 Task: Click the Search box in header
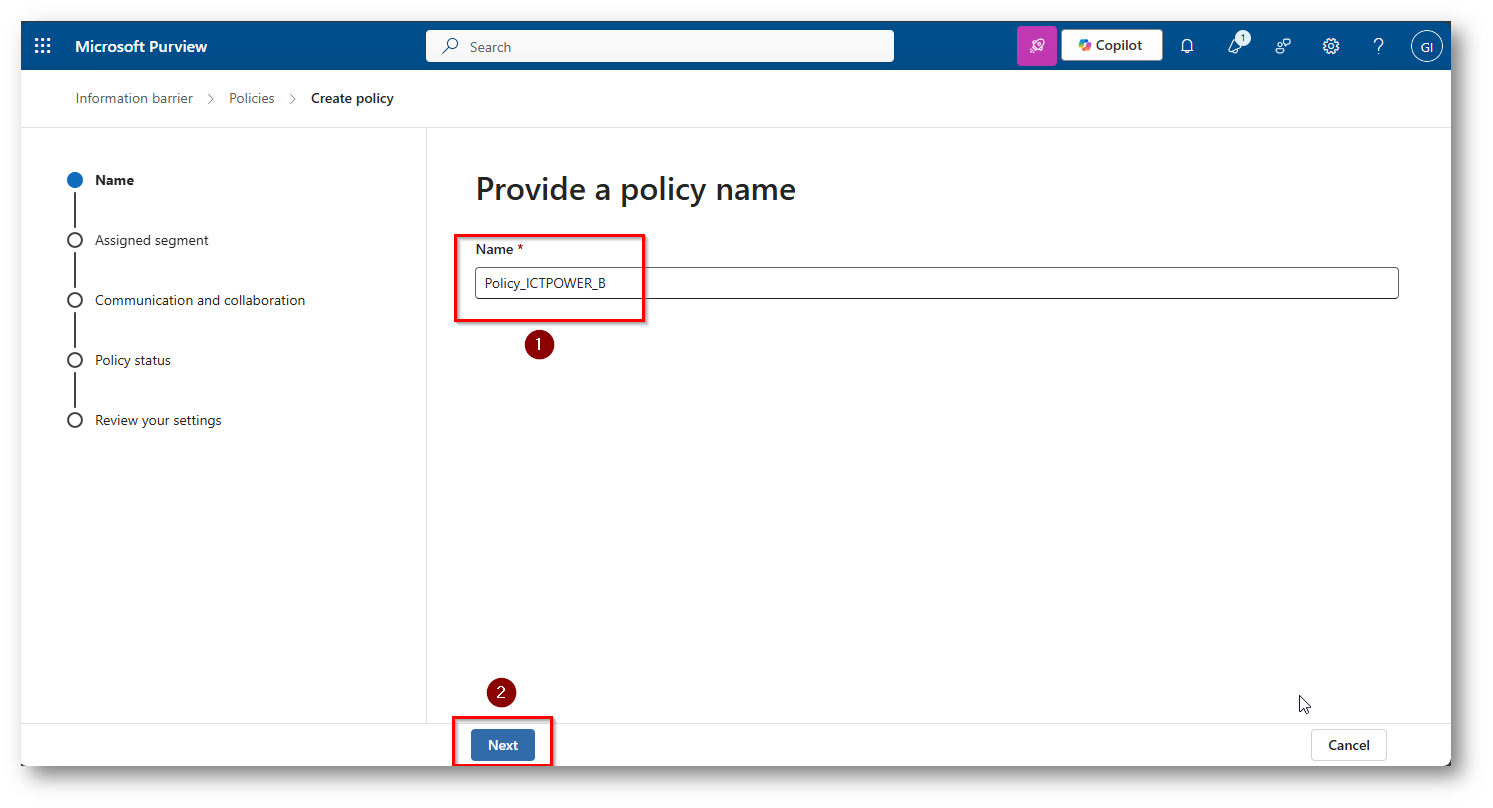660,46
